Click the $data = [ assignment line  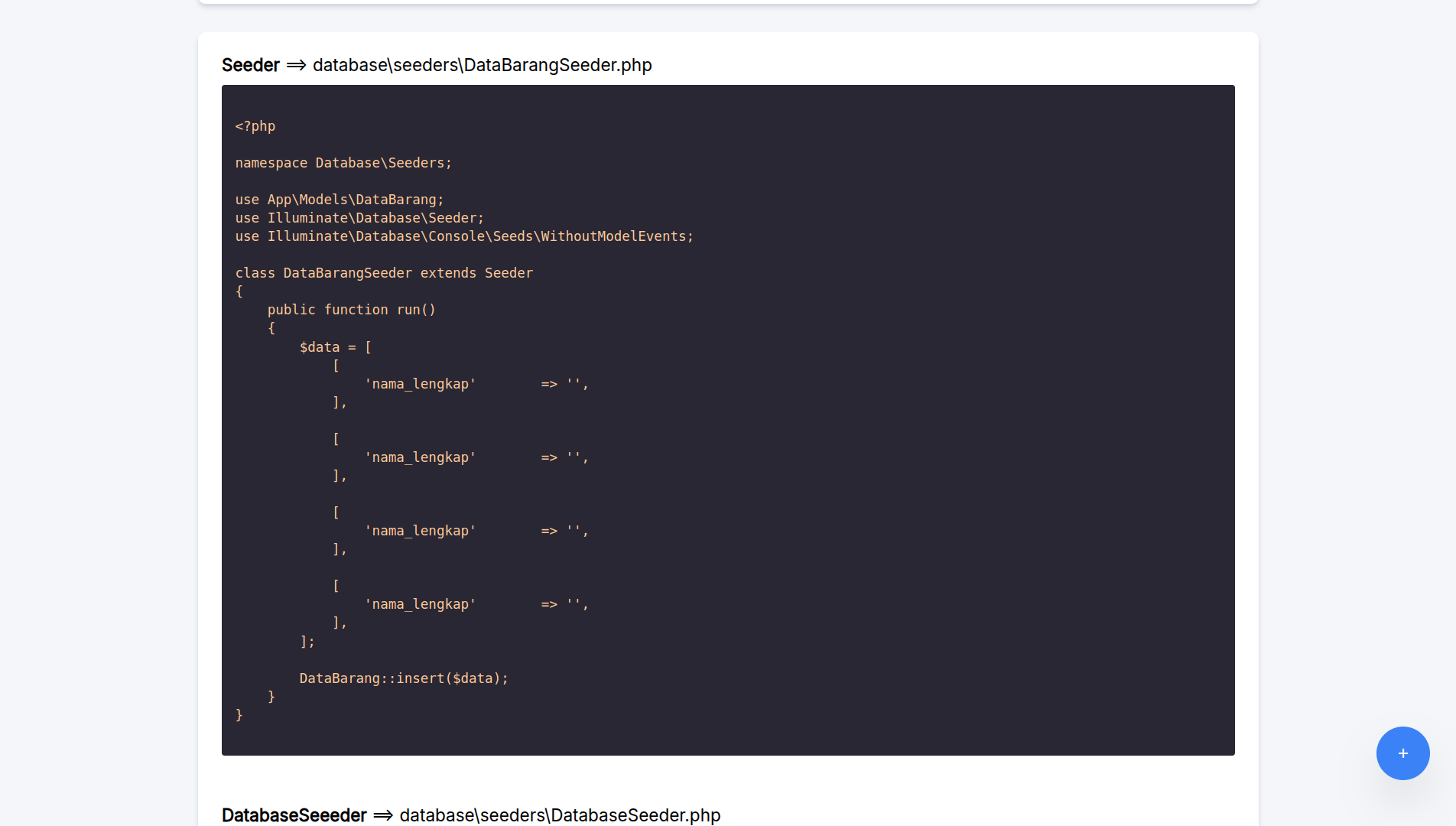coord(335,347)
